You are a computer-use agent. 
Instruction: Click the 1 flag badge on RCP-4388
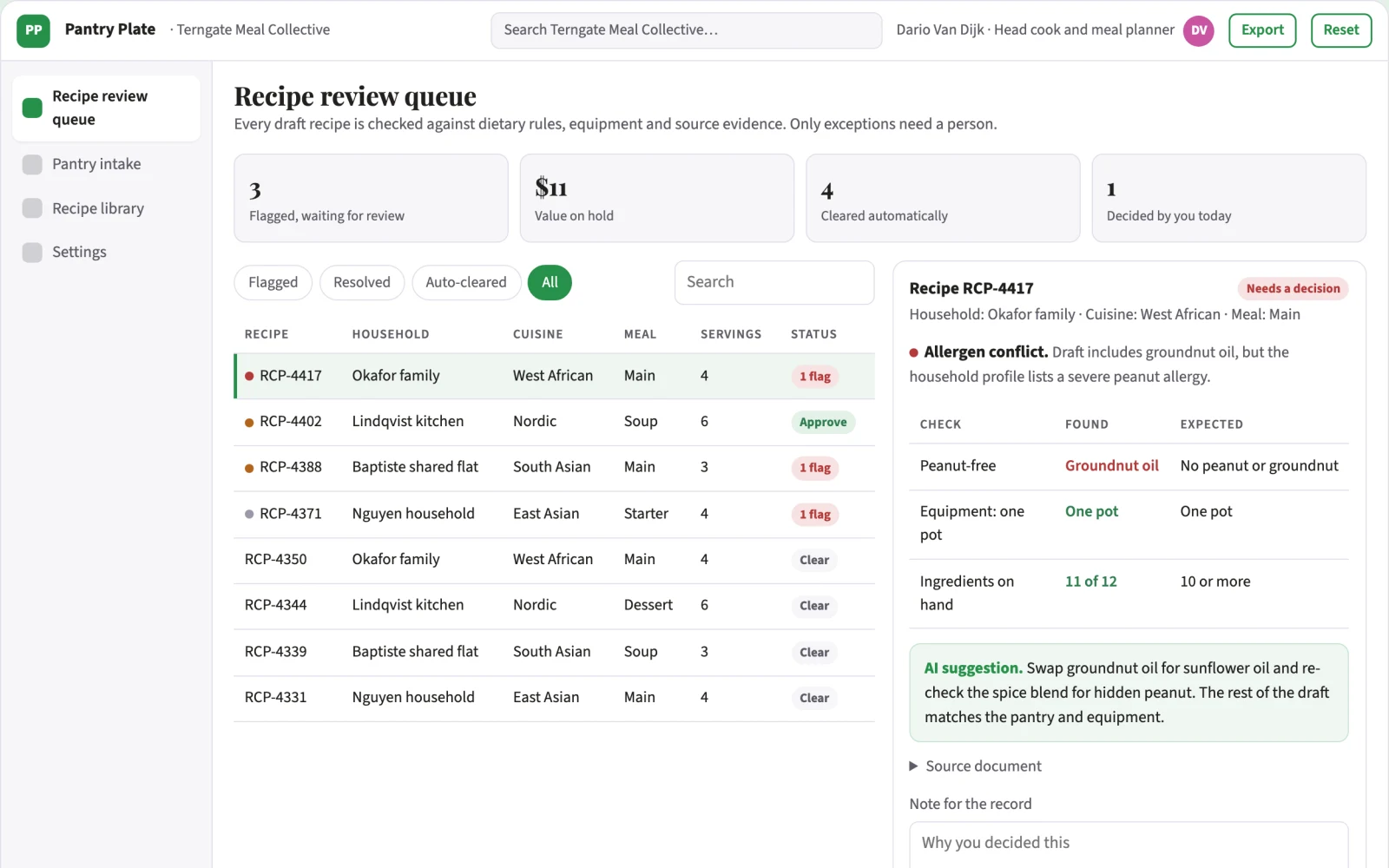coord(815,468)
